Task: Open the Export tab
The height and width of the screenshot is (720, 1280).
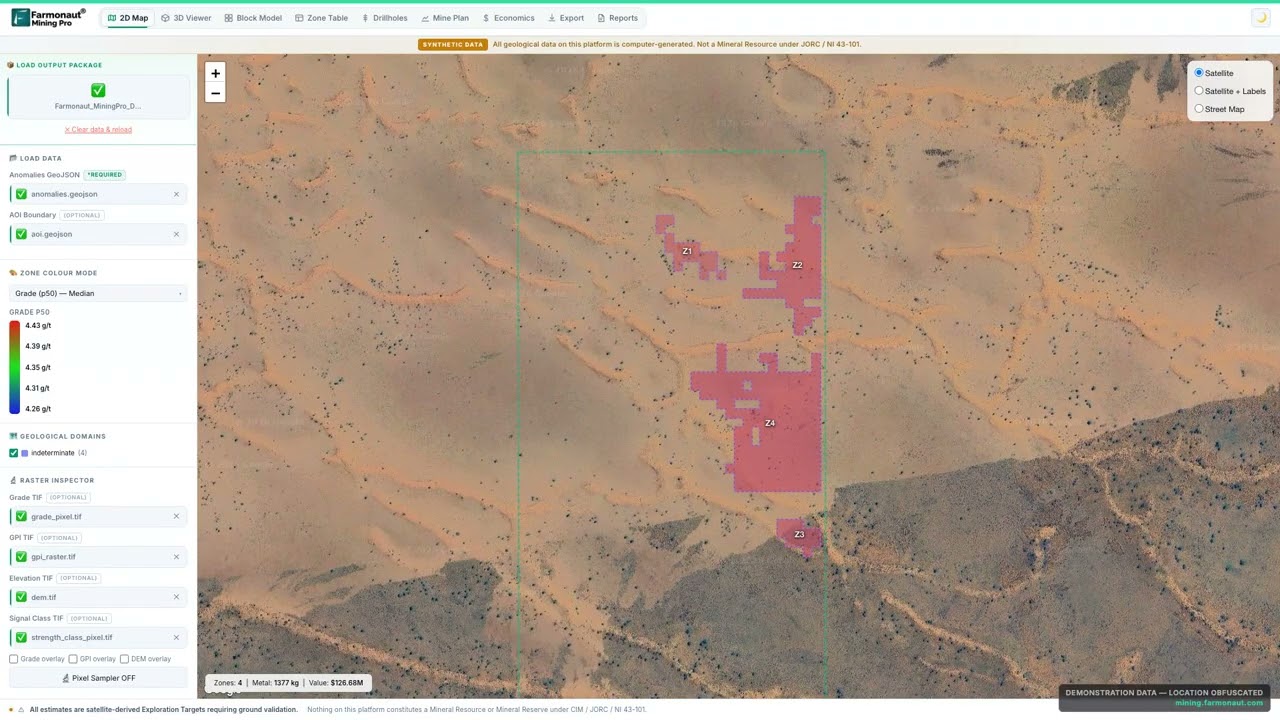Action: pyautogui.click(x=566, y=18)
